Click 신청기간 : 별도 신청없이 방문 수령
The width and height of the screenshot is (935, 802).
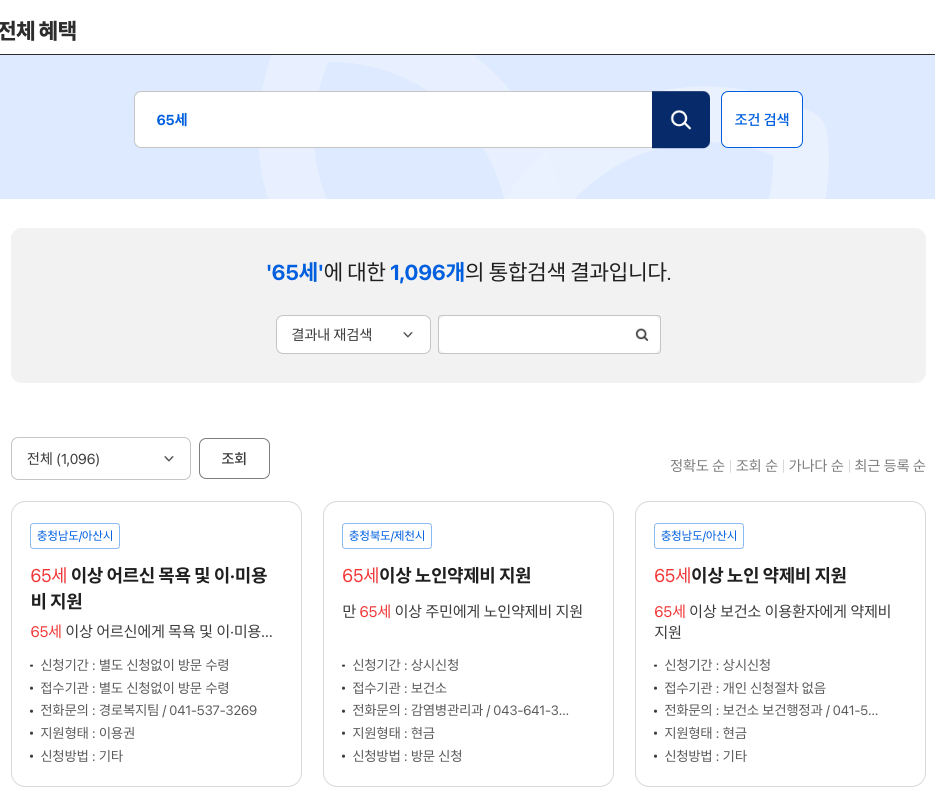coord(135,665)
